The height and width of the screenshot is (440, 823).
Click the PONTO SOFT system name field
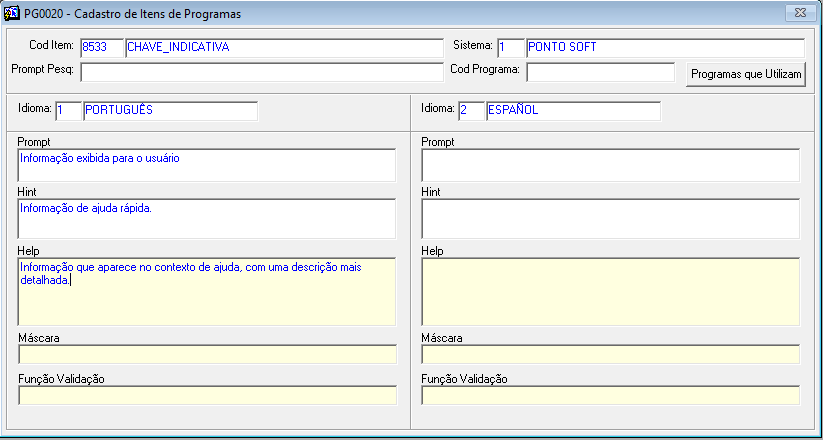pyautogui.click(x=666, y=47)
